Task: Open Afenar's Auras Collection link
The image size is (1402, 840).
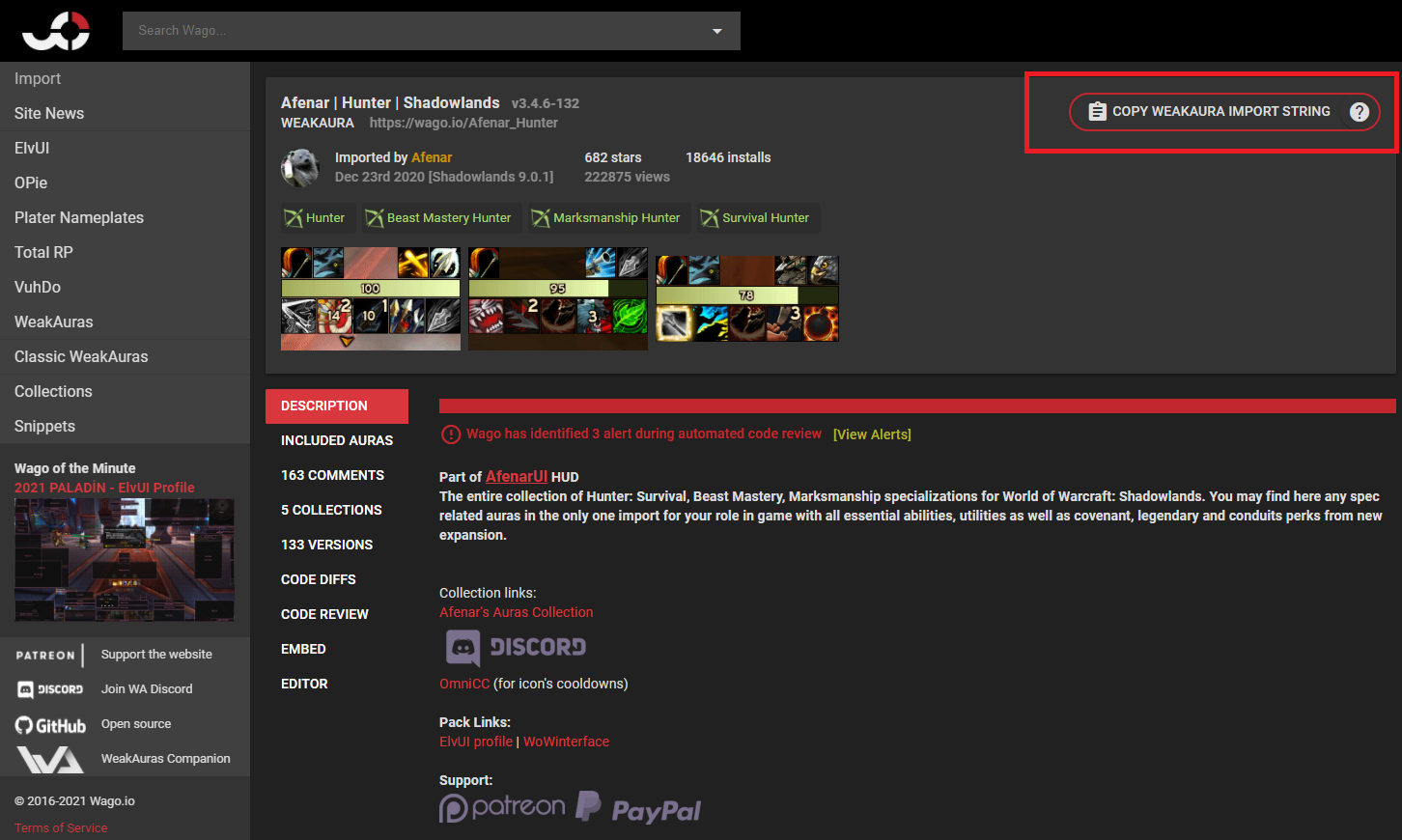Action: (517, 612)
